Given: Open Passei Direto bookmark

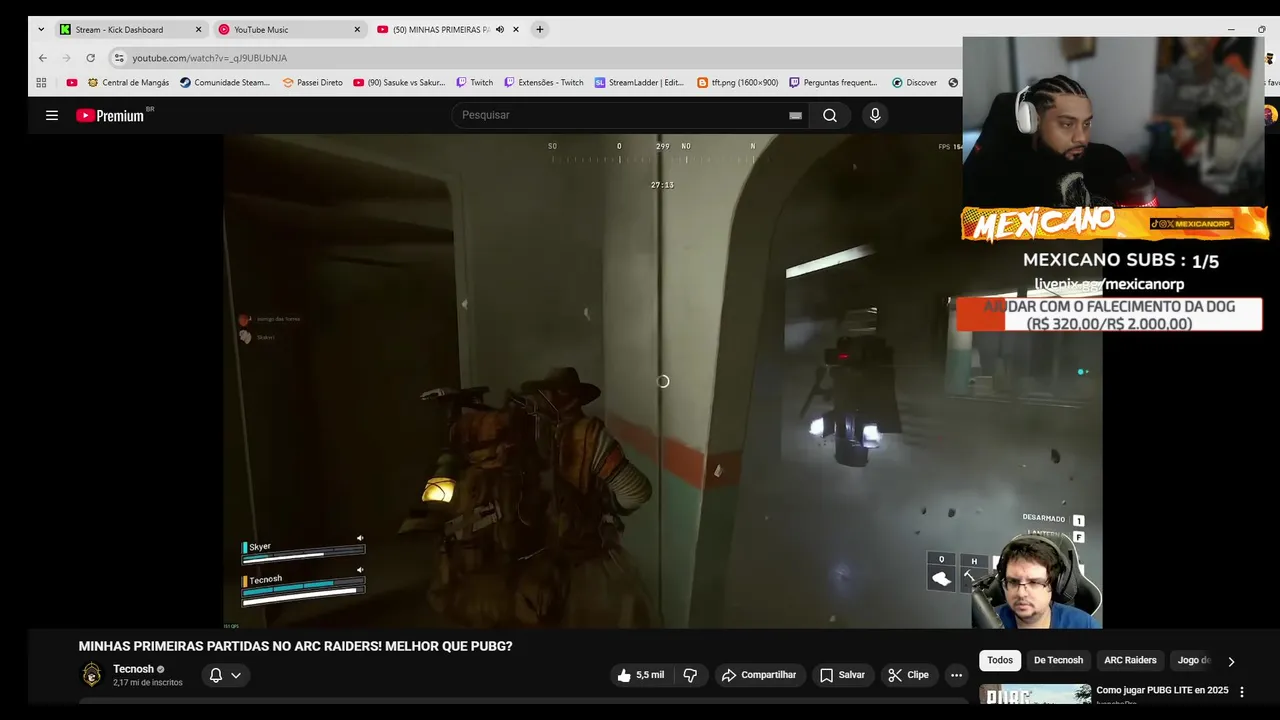Looking at the screenshot, I should click(x=312, y=83).
